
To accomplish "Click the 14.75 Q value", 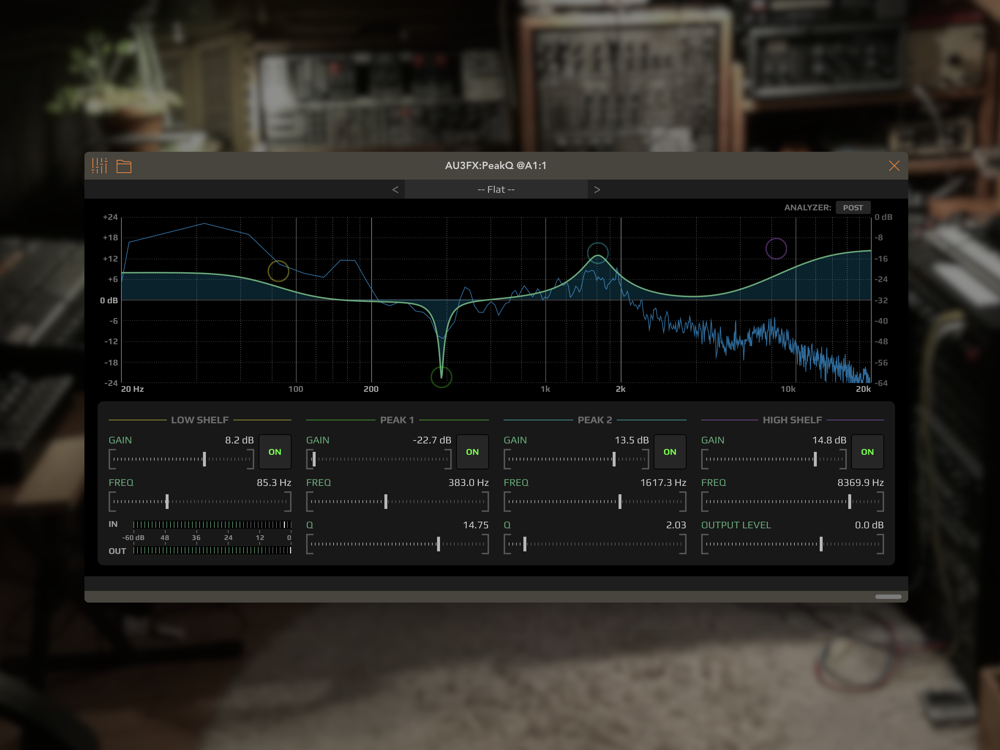I will pos(476,525).
